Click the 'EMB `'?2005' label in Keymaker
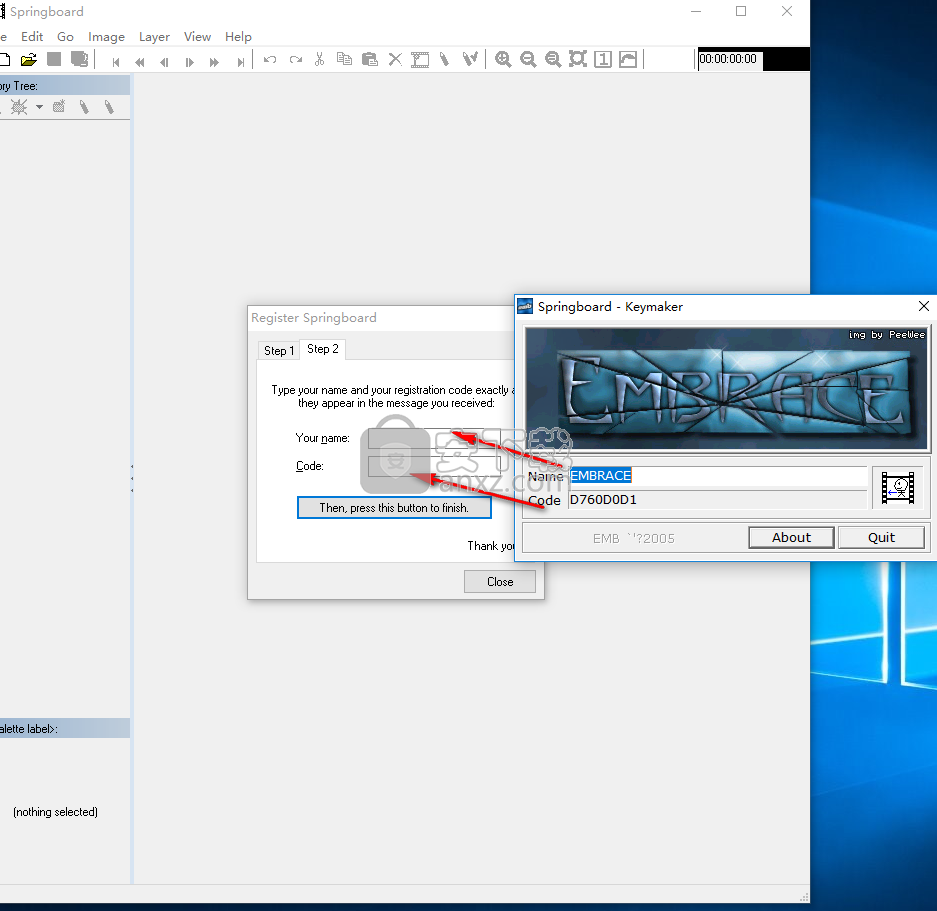 click(633, 539)
